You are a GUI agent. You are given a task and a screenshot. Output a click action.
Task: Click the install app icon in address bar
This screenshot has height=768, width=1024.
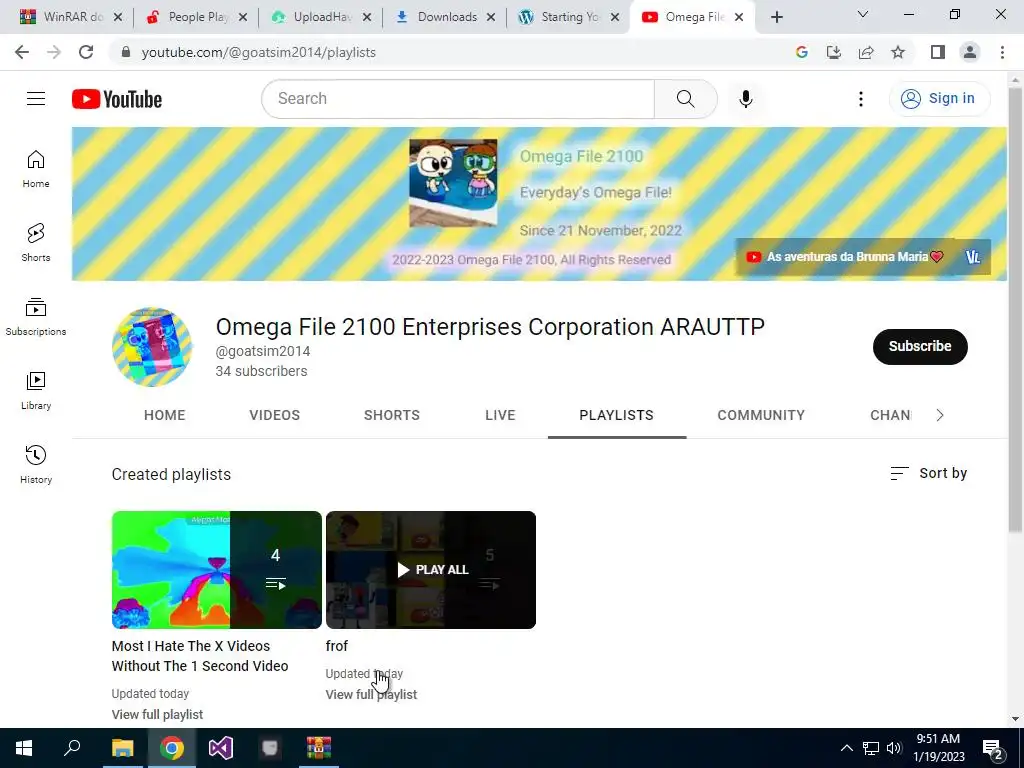(x=834, y=52)
